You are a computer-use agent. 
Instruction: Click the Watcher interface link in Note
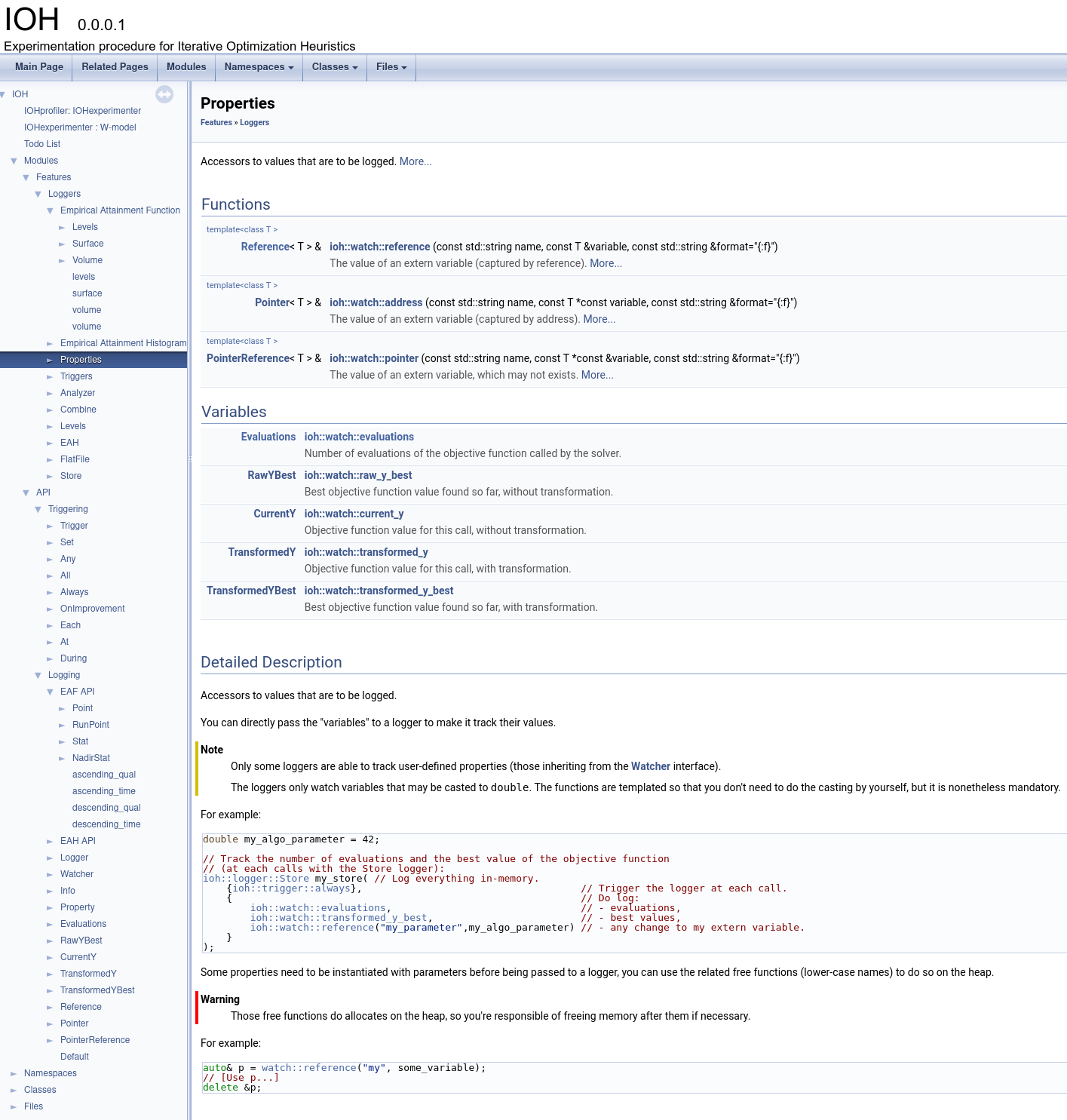(650, 766)
